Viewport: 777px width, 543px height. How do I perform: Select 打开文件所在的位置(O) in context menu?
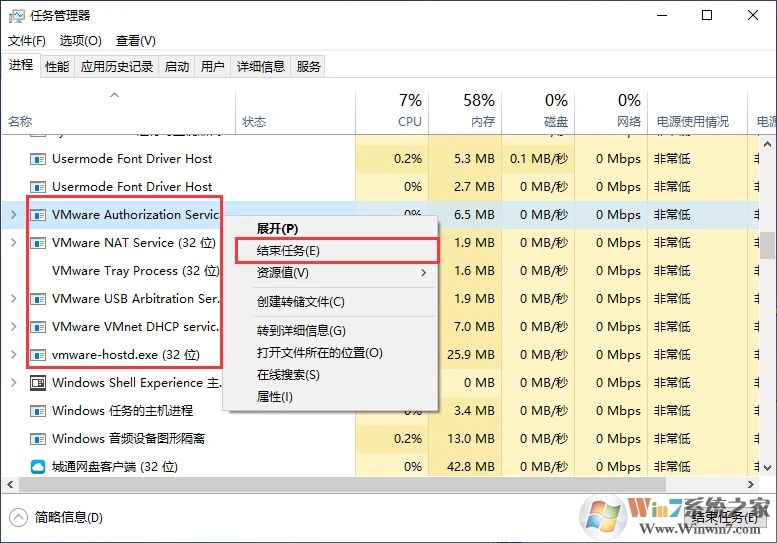(319, 353)
